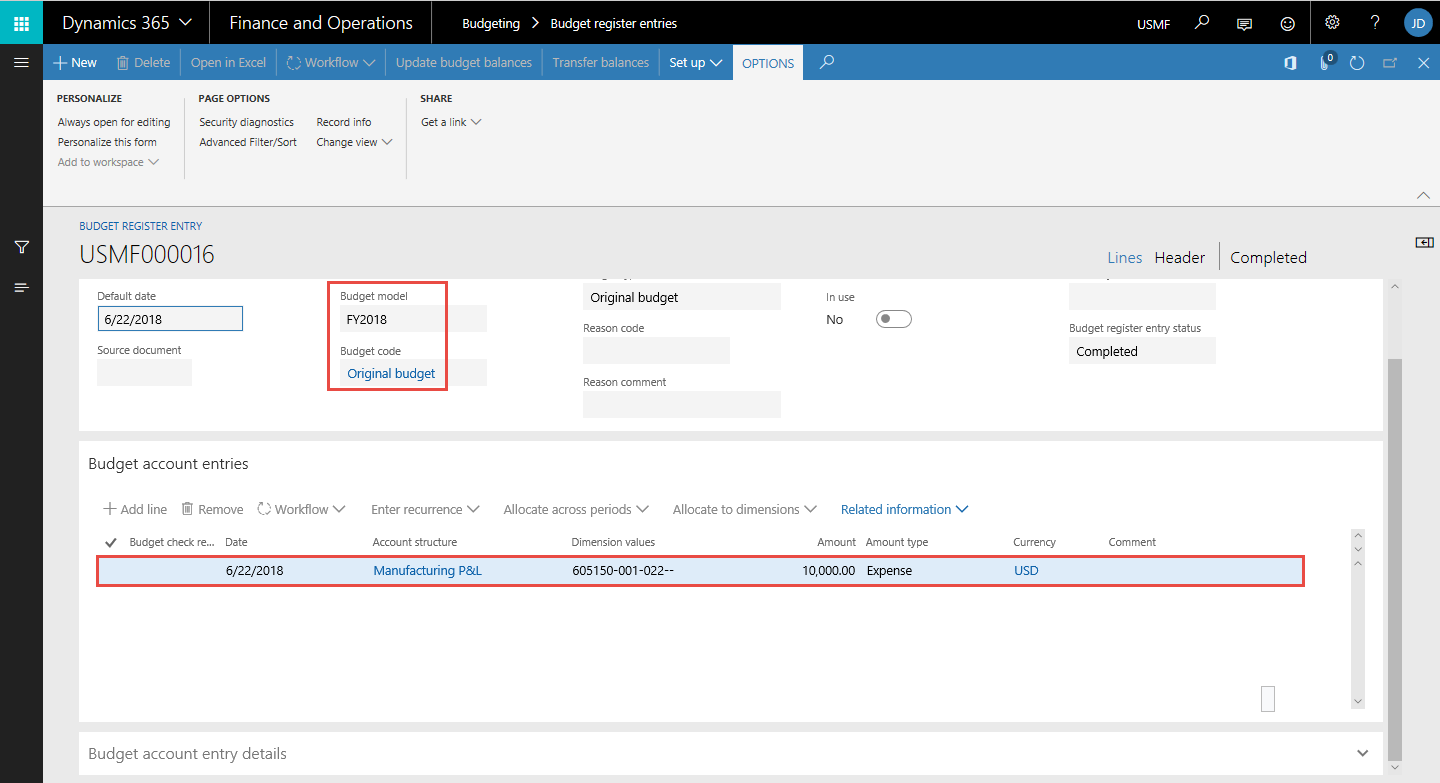Click Update budget balances

click(x=464, y=62)
